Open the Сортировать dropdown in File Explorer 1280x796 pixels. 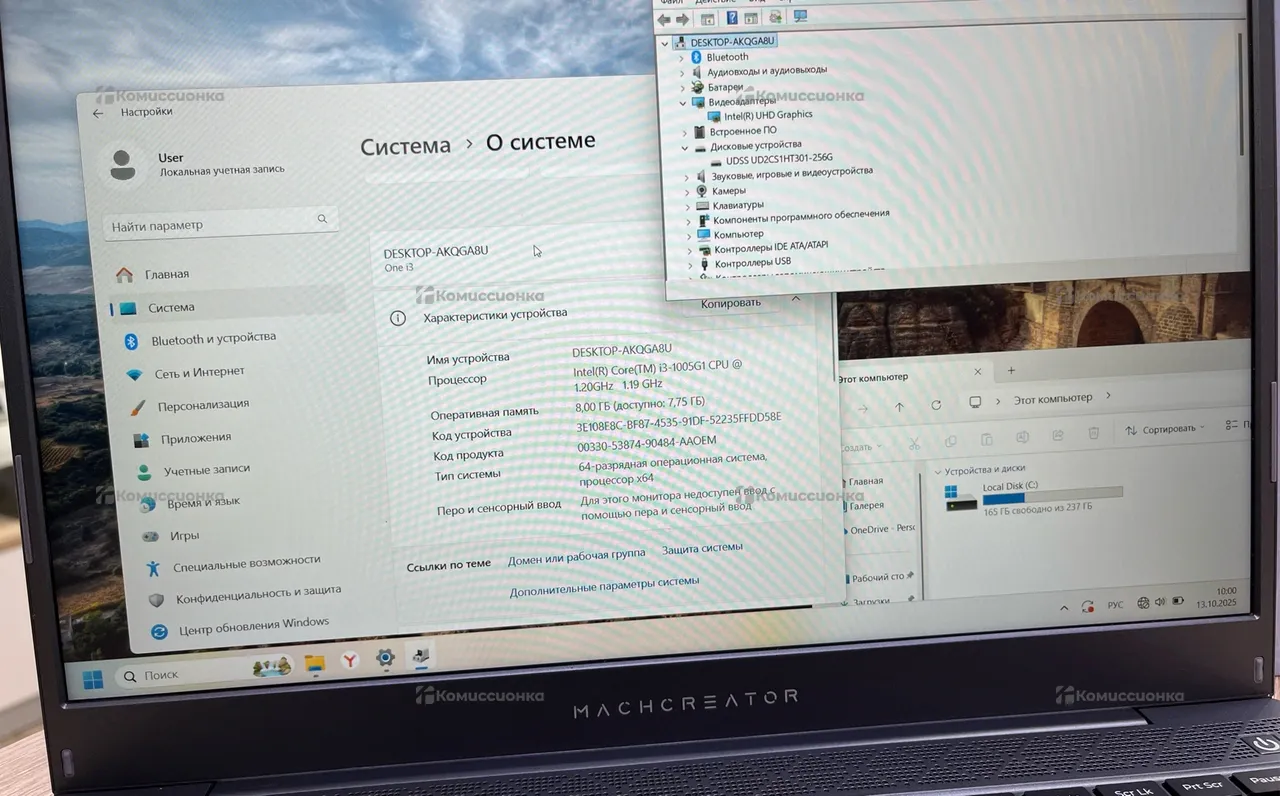(x=1167, y=429)
